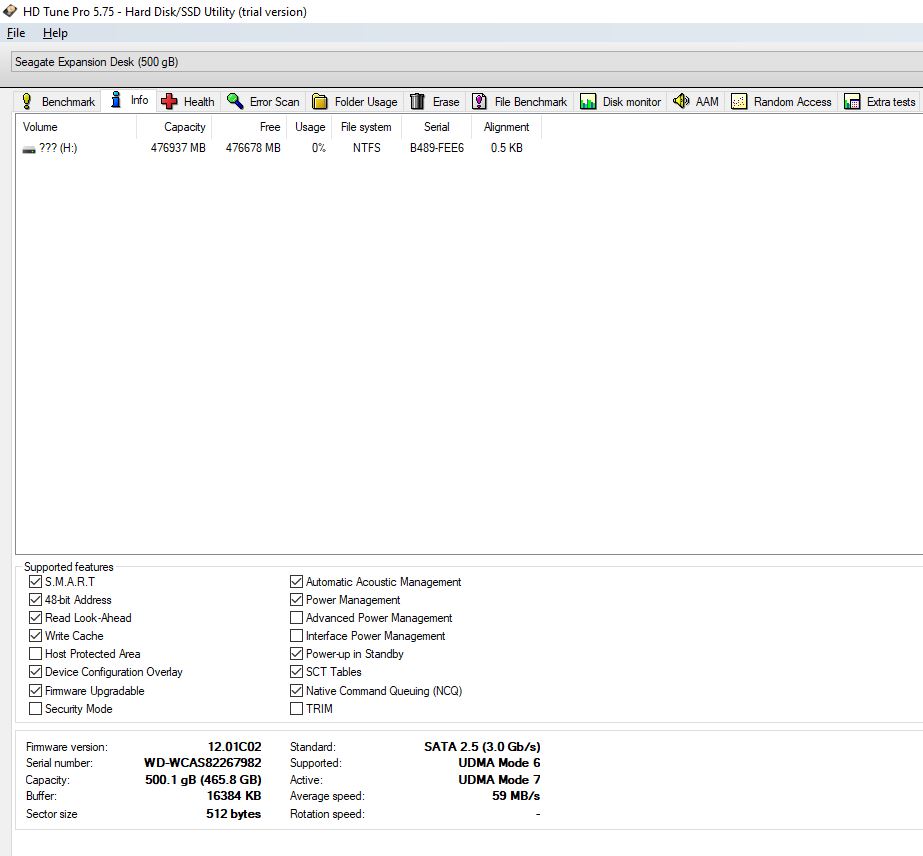Image resolution: width=923 pixels, height=856 pixels.
Task: Open the Help menu
Action: tap(55, 33)
